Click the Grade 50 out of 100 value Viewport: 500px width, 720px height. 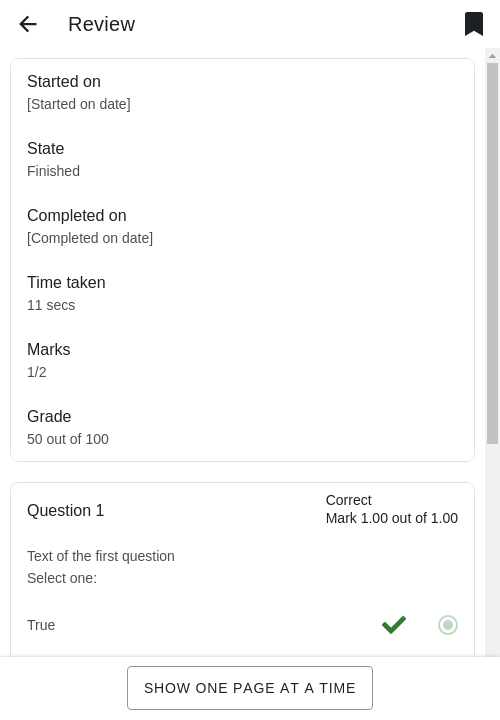(68, 439)
